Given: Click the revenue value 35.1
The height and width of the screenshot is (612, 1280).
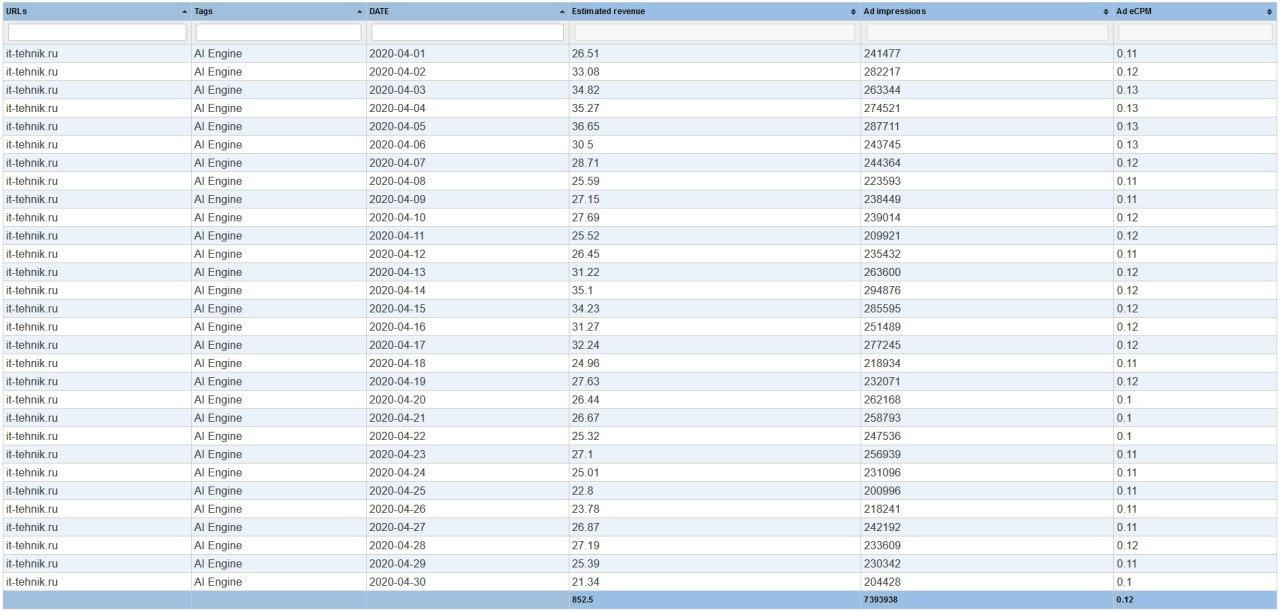Looking at the screenshot, I should 582,291.
